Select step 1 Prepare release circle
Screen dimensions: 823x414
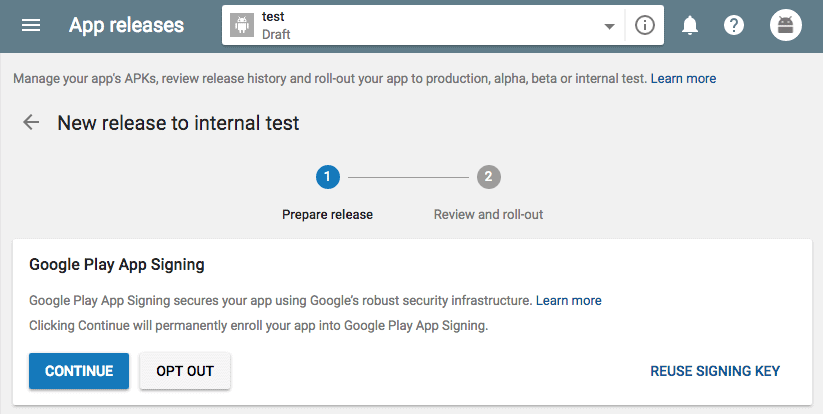tap(328, 177)
